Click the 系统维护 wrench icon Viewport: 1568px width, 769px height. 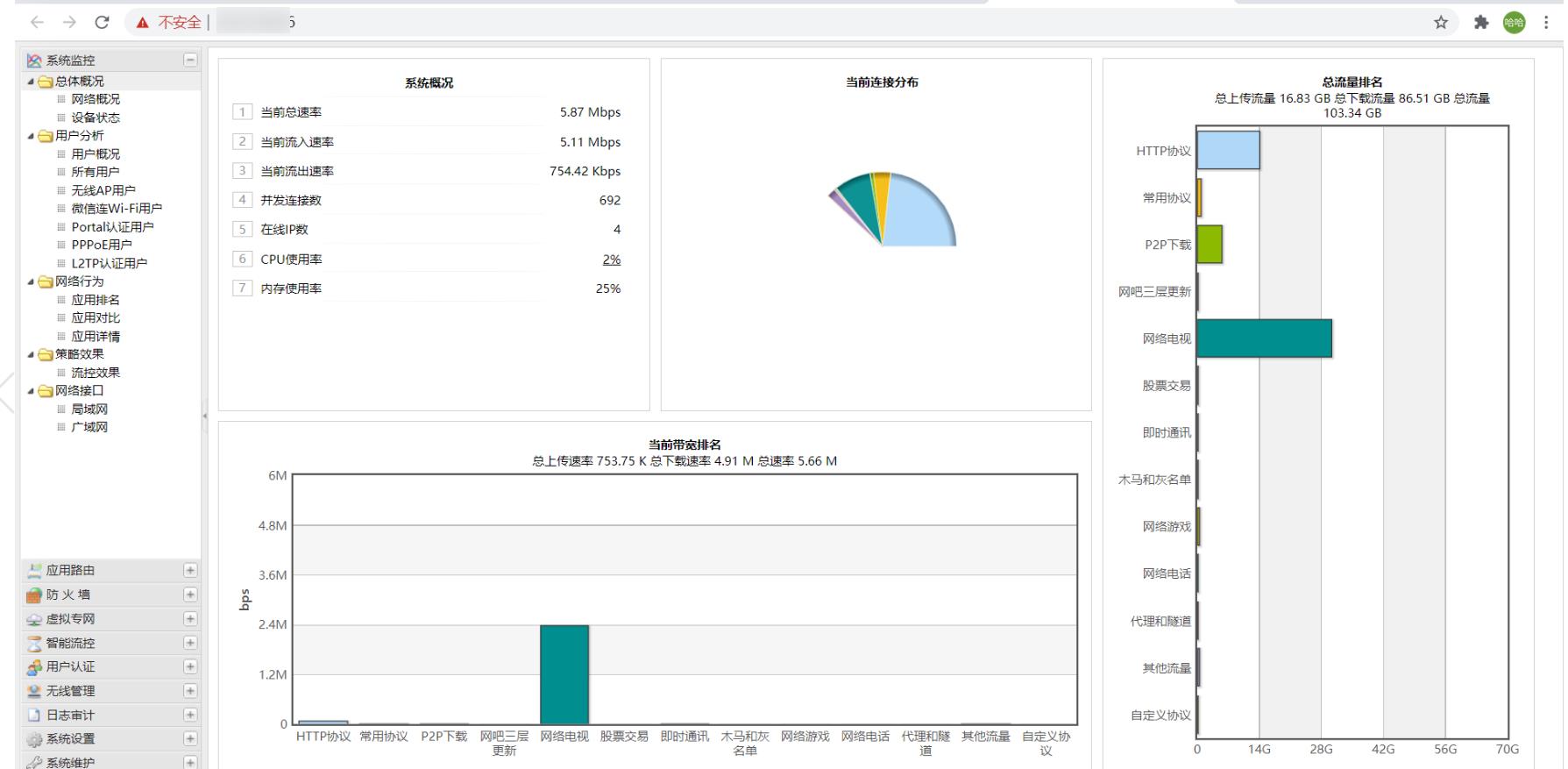point(34,763)
